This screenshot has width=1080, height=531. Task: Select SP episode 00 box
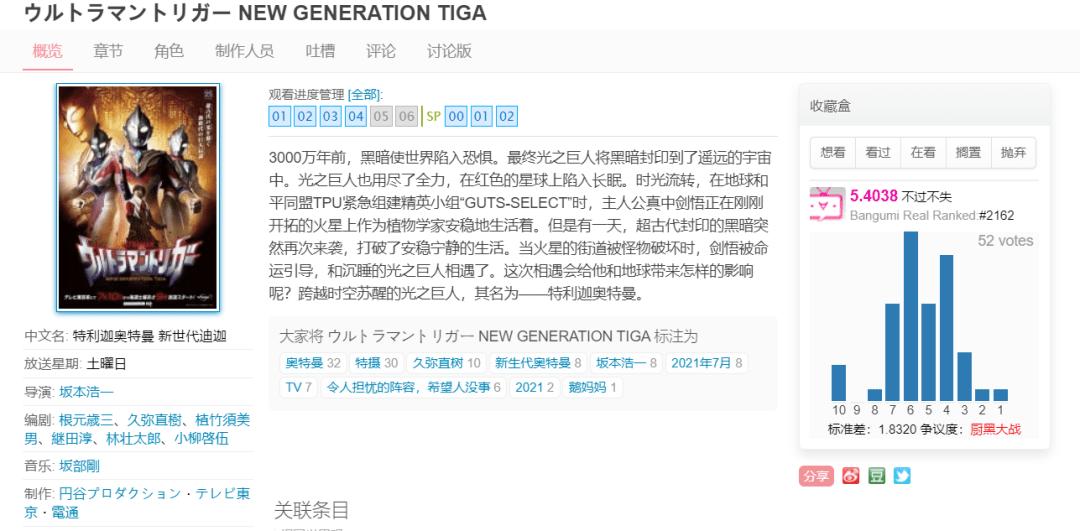coord(456,116)
